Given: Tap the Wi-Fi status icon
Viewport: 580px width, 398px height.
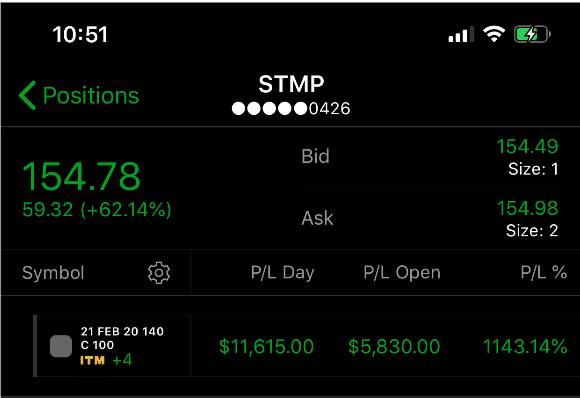Looking at the screenshot, I should point(494,34).
